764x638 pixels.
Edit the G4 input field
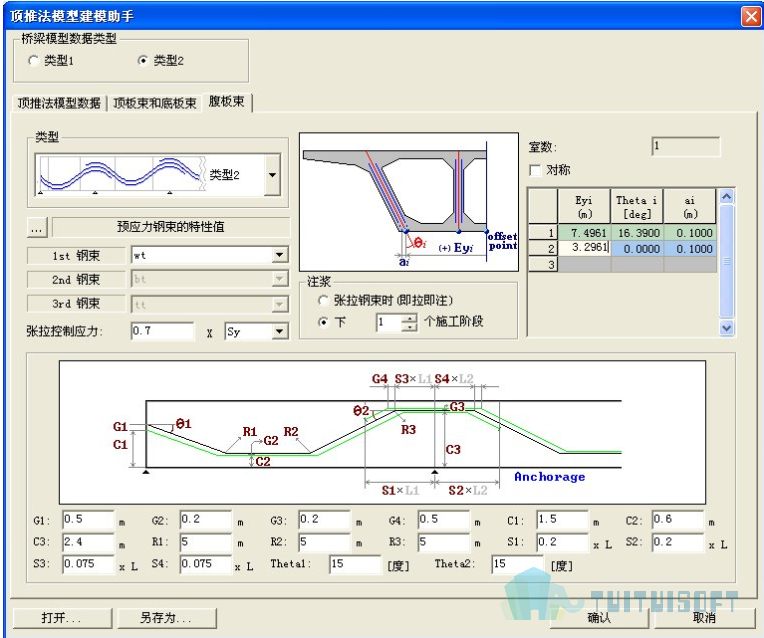pos(443,520)
